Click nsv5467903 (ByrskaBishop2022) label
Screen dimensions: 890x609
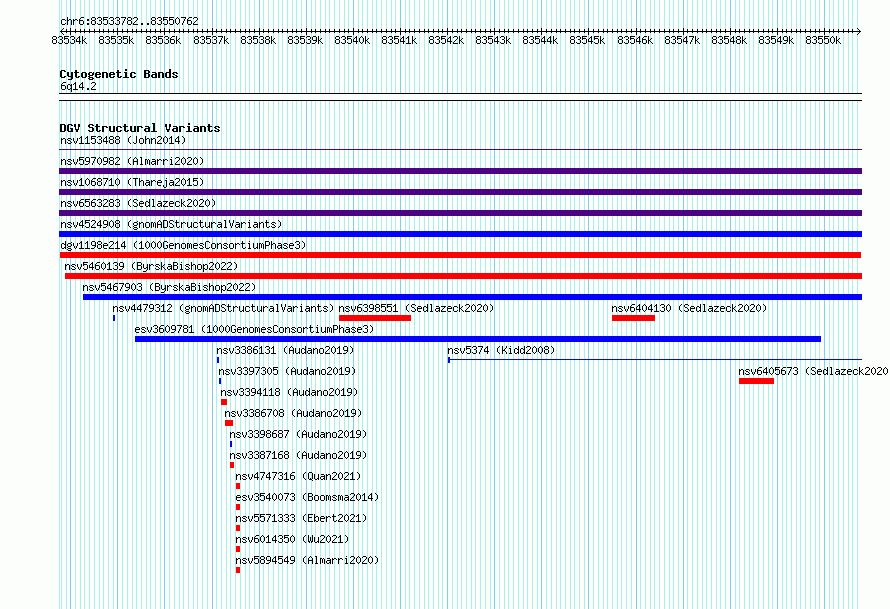[x=169, y=287]
